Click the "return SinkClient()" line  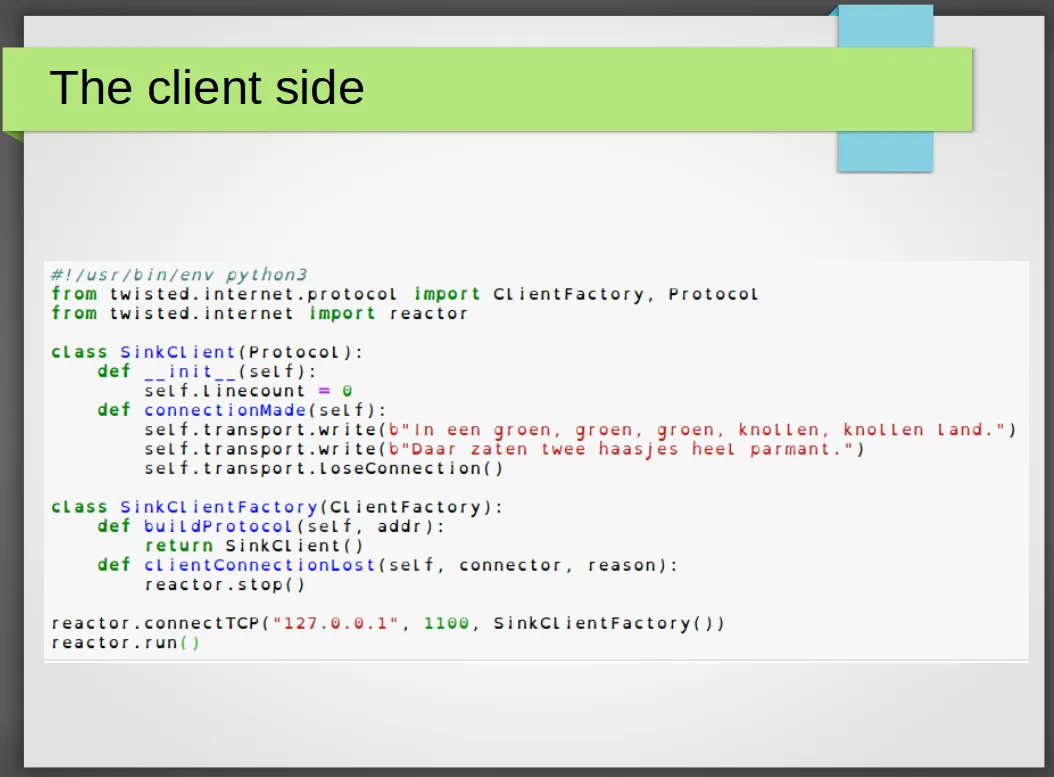tap(253, 546)
